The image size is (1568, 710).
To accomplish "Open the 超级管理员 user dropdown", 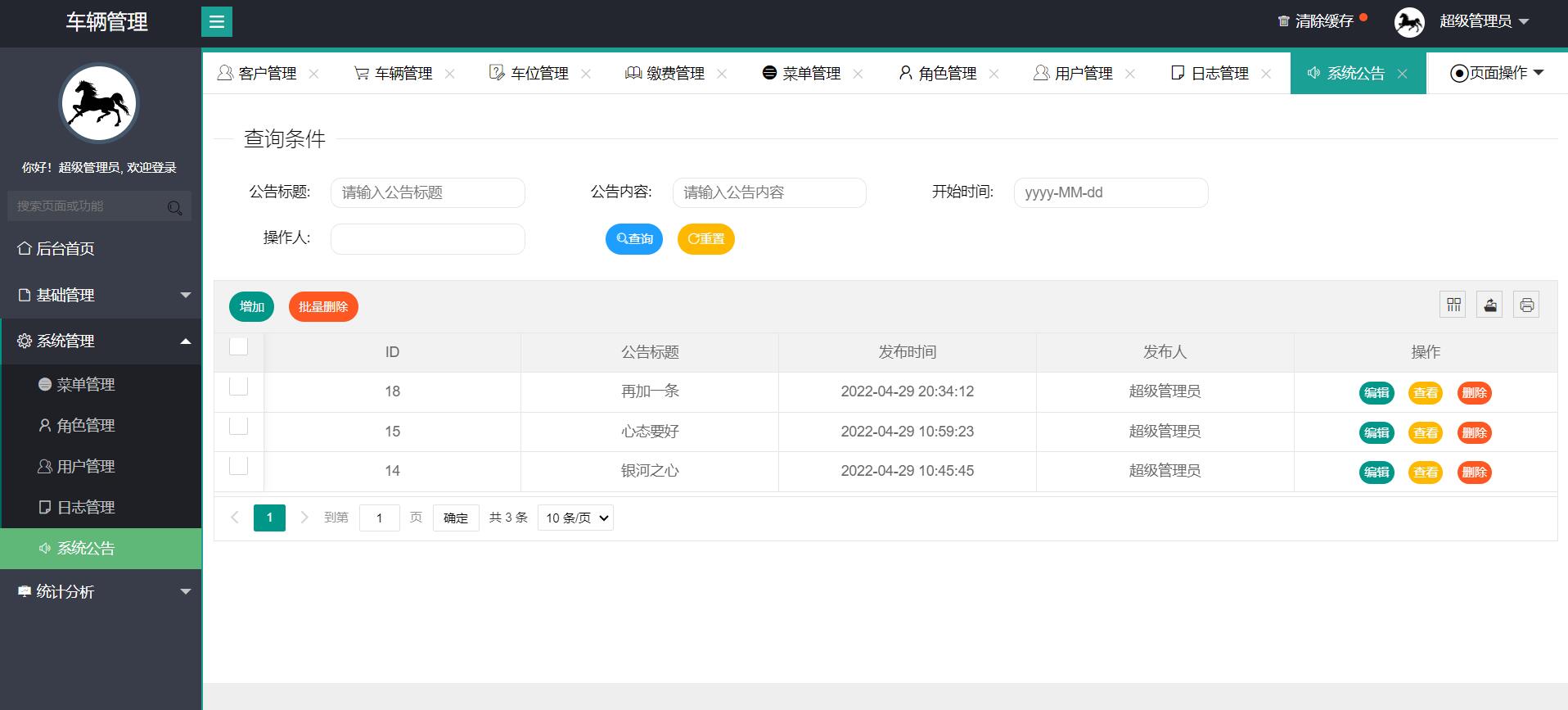I will pos(1484,21).
